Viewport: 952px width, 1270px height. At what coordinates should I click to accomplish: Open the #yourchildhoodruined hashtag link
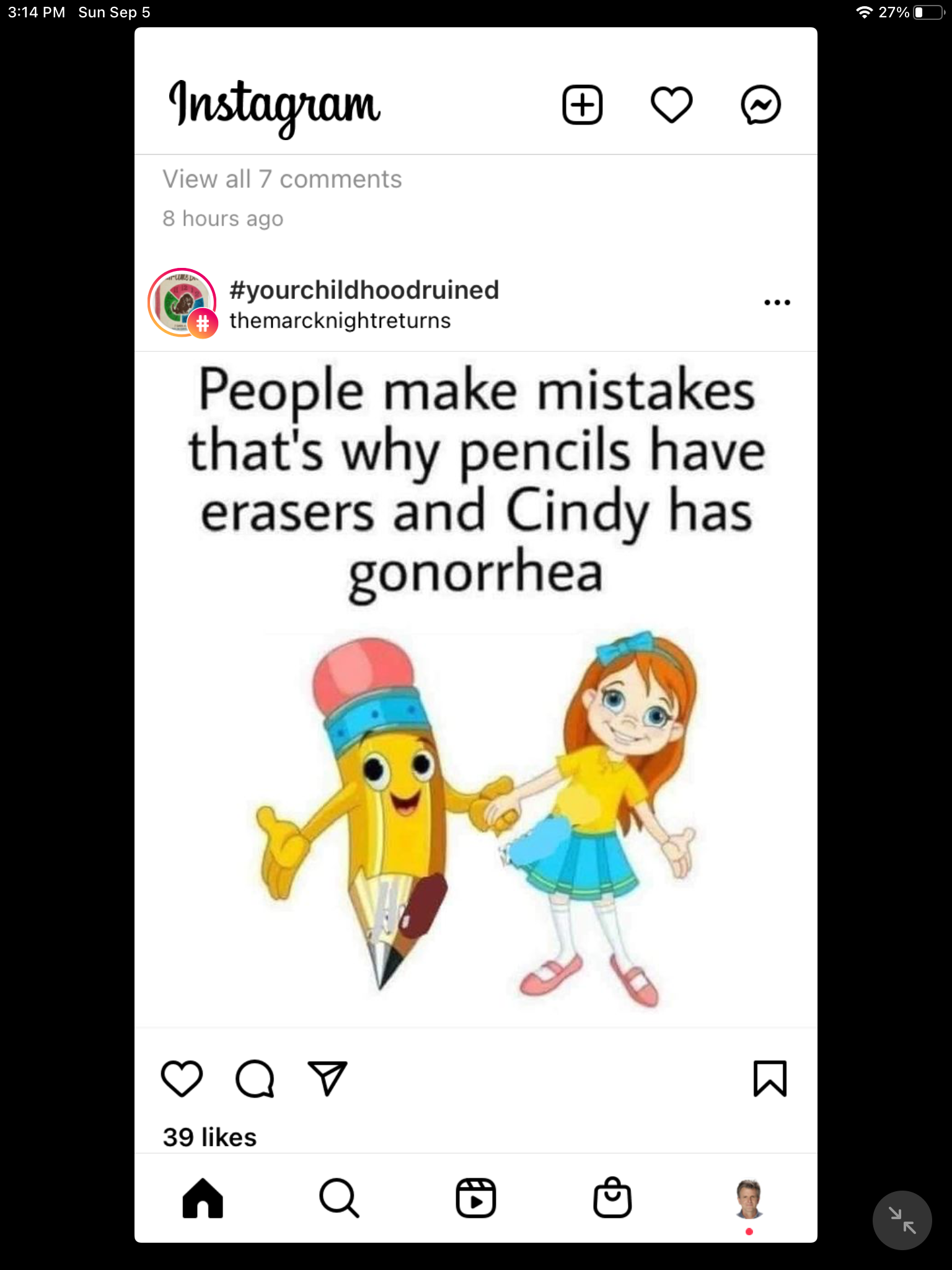tap(364, 290)
